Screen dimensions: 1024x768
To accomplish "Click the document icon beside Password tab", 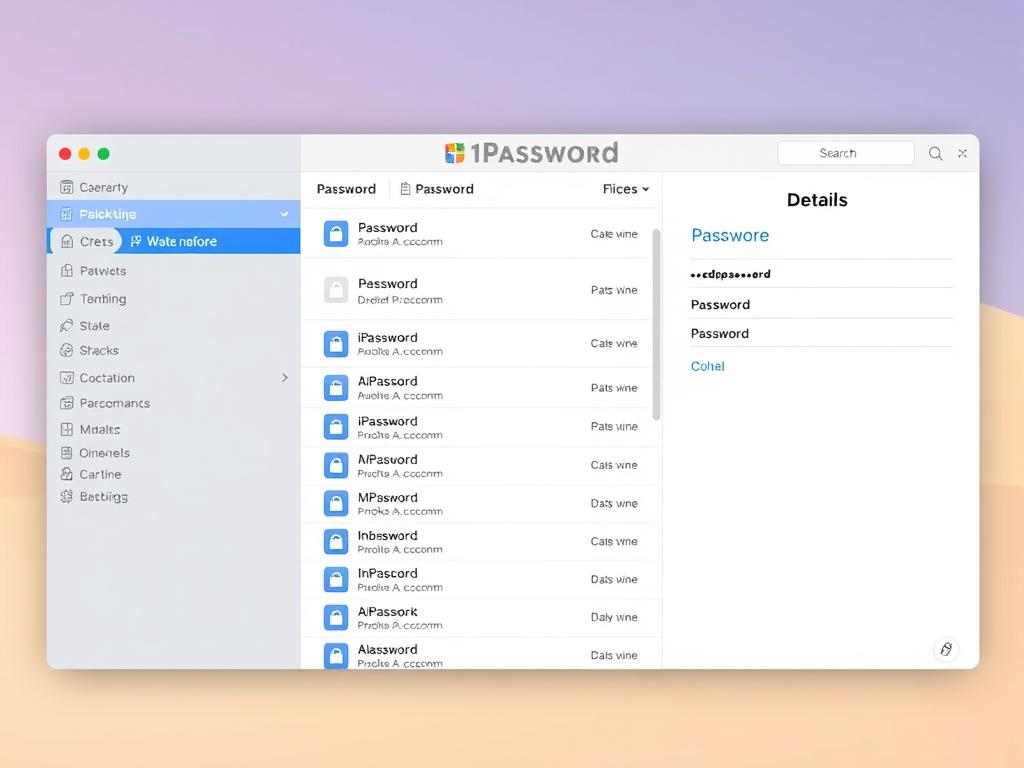I will point(405,189).
